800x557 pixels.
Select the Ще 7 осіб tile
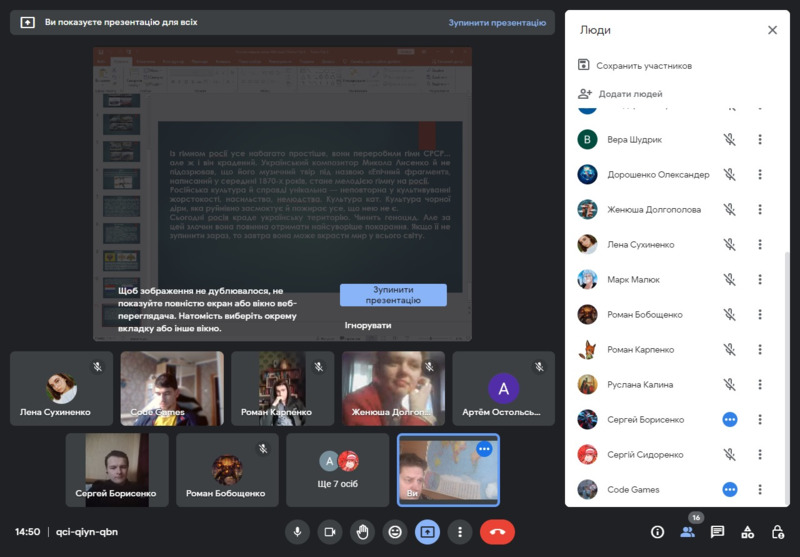click(338, 470)
